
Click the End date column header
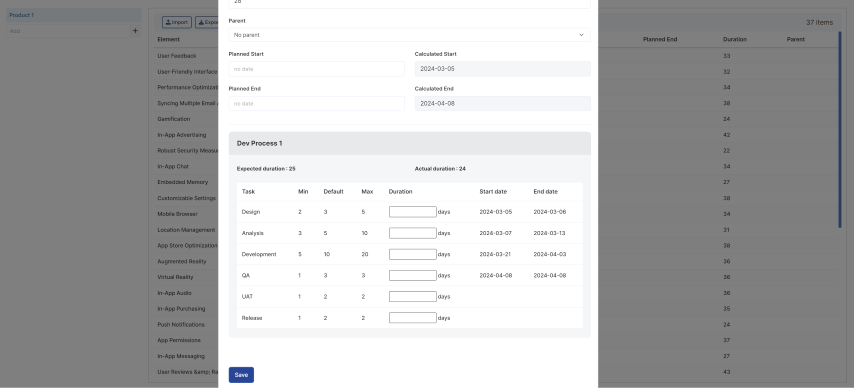545,192
